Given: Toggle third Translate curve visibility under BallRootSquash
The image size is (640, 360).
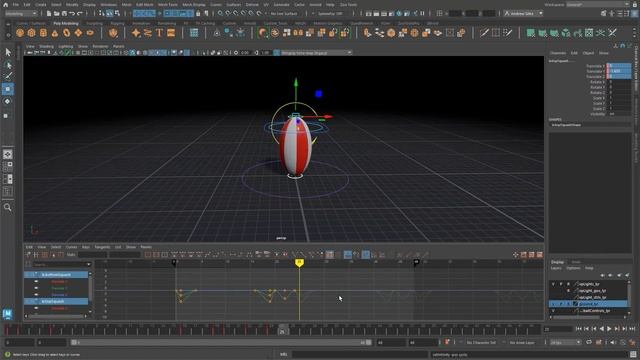Looking at the screenshot, I should coord(36,295).
